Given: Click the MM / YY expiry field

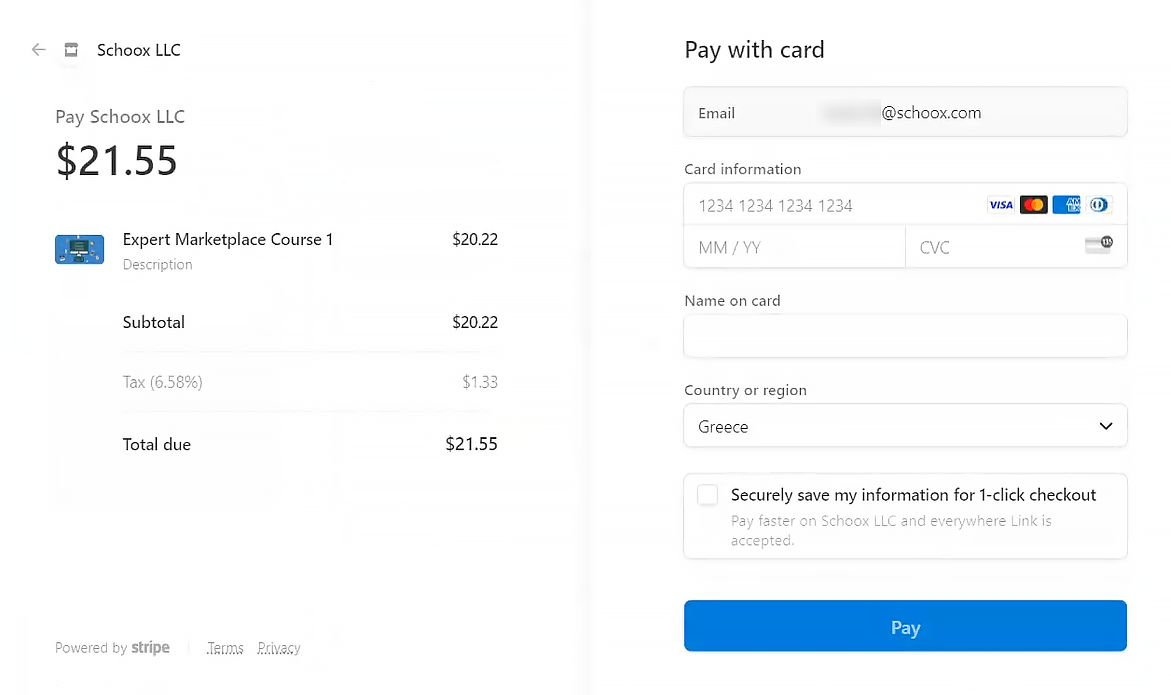Looking at the screenshot, I should [x=795, y=247].
